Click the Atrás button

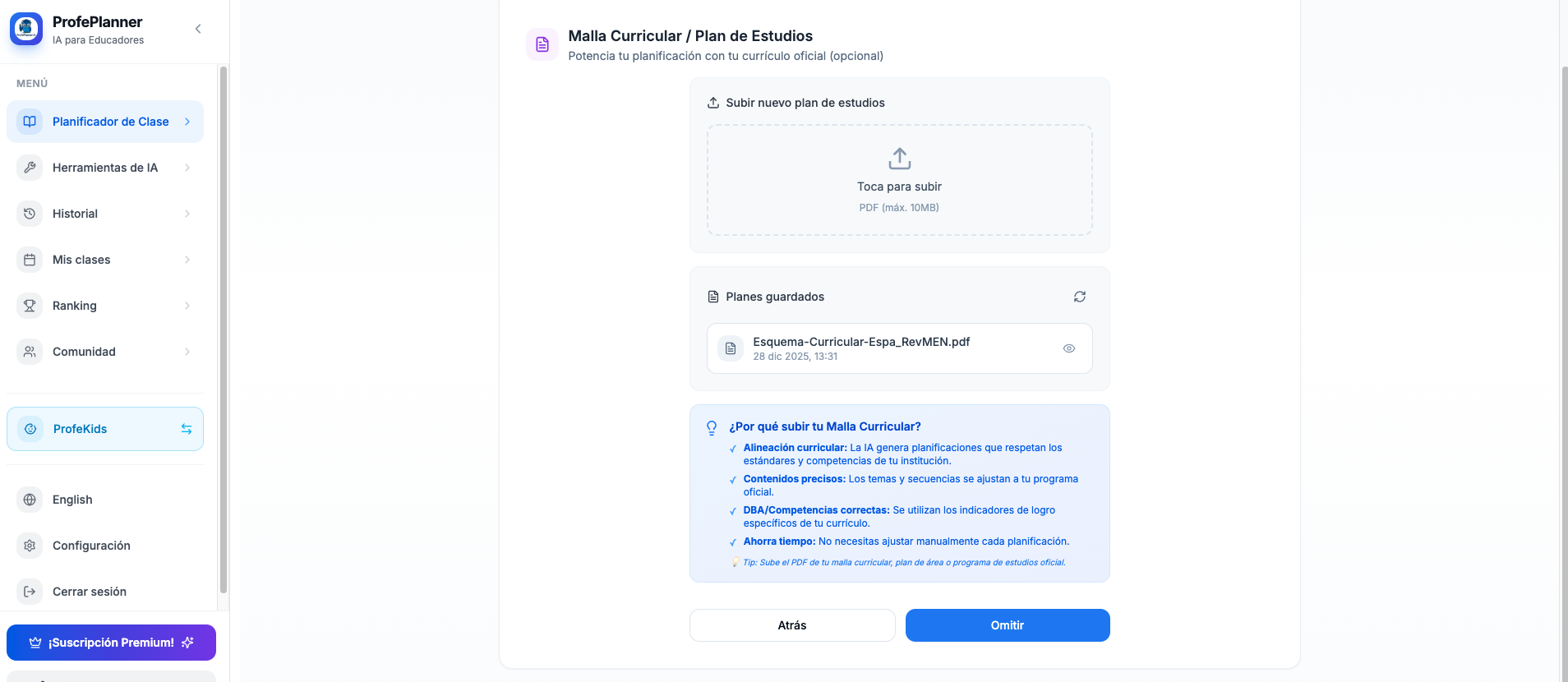[x=791, y=625]
